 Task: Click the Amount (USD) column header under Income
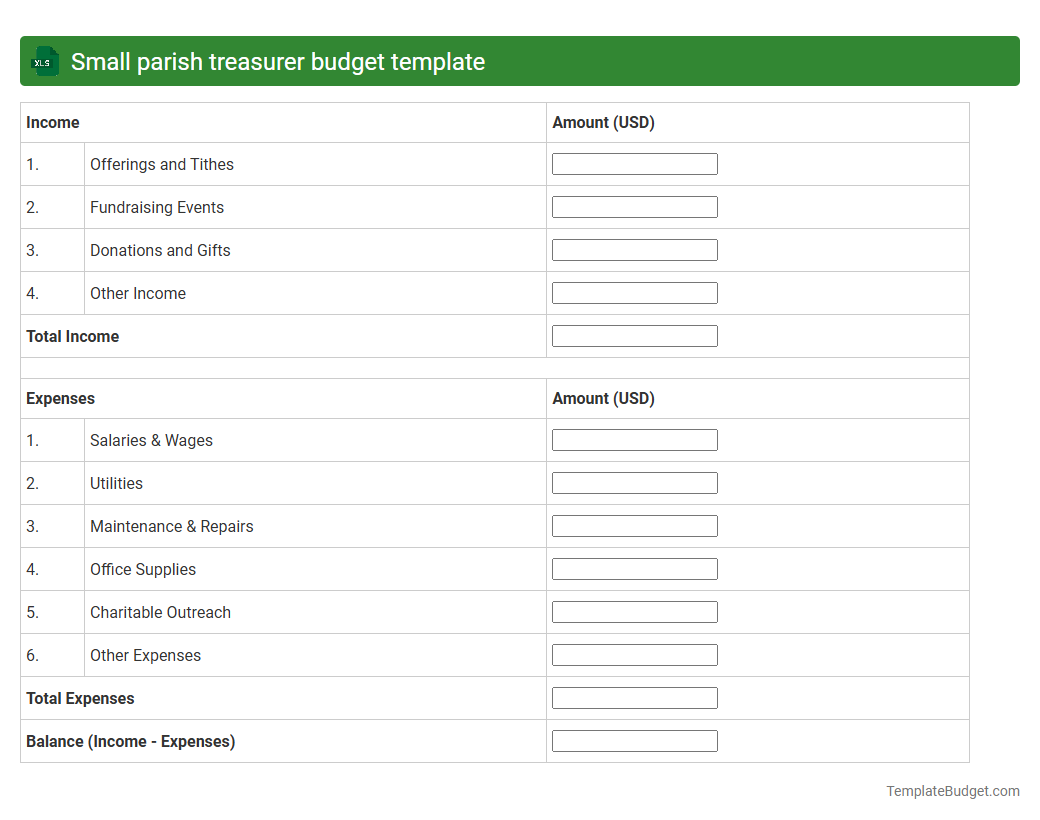point(603,122)
